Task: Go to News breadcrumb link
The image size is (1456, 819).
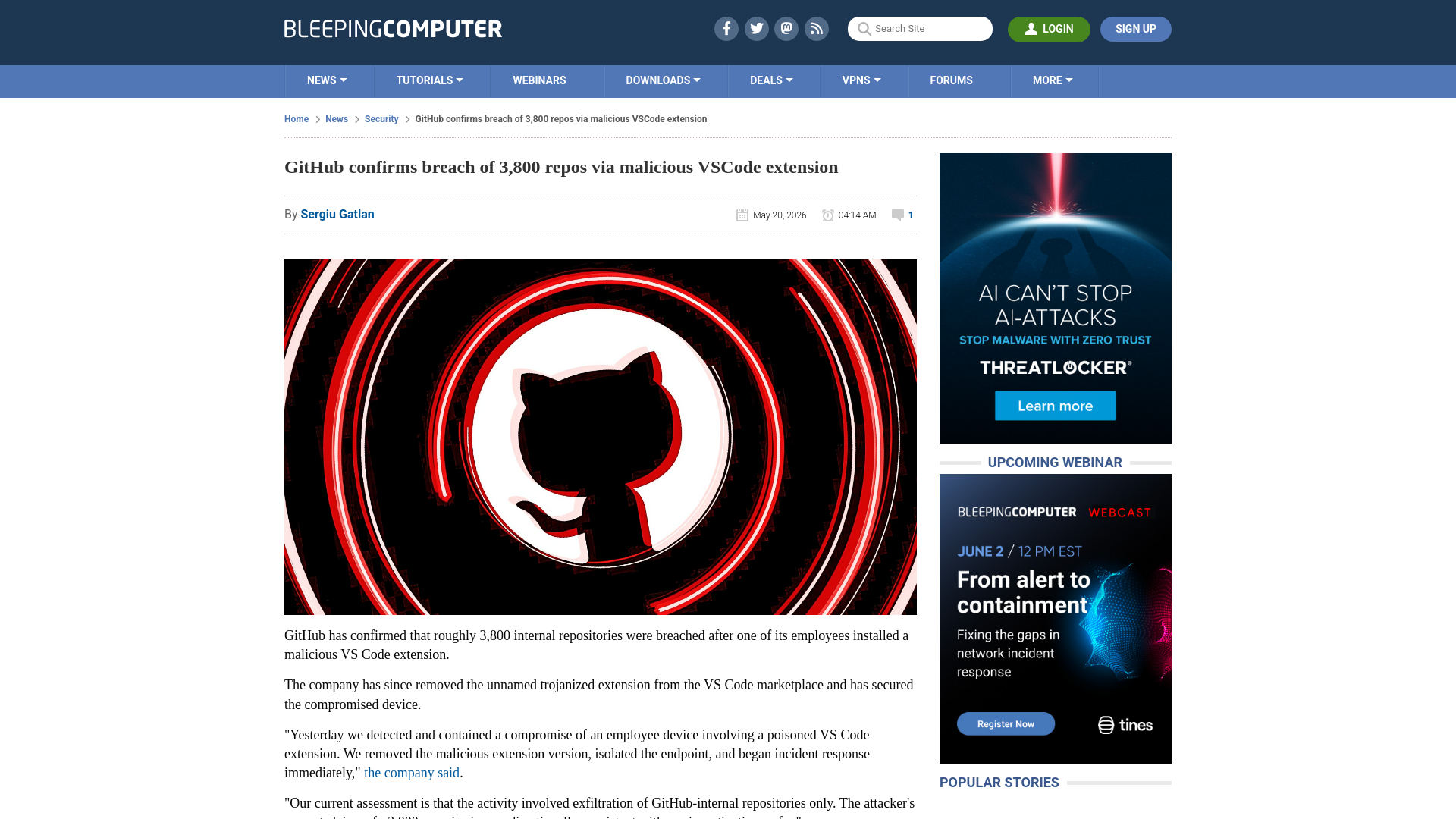Action: (337, 119)
